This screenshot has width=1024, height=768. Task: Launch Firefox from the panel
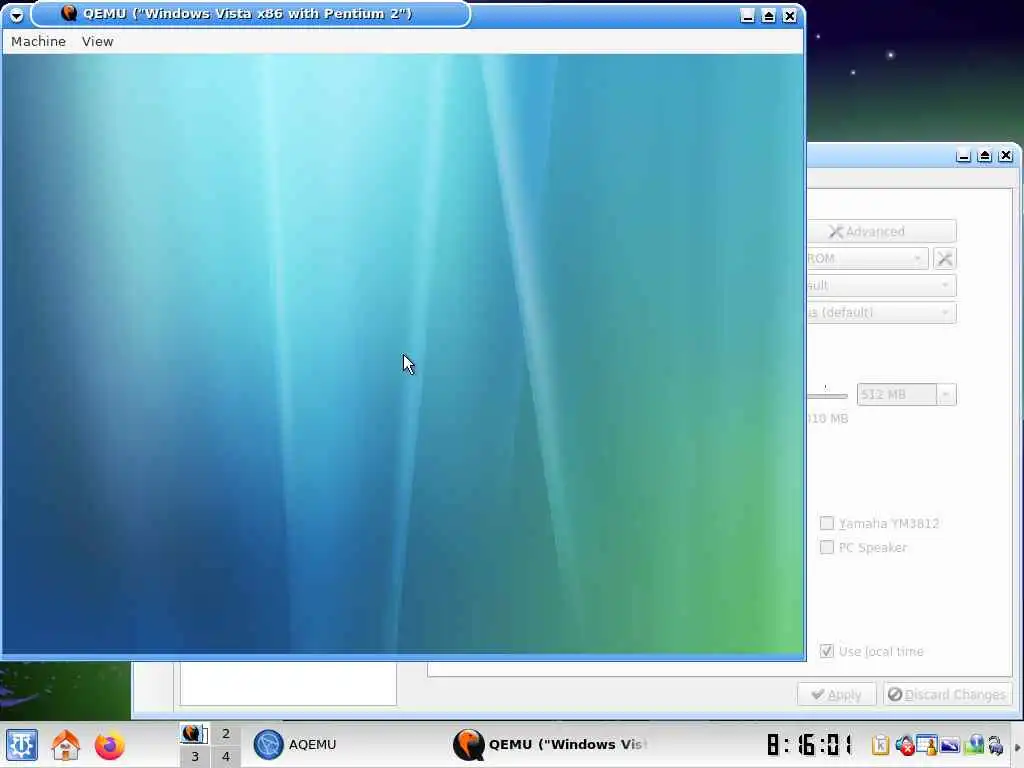pyautogui.click(x=109, y=745)
